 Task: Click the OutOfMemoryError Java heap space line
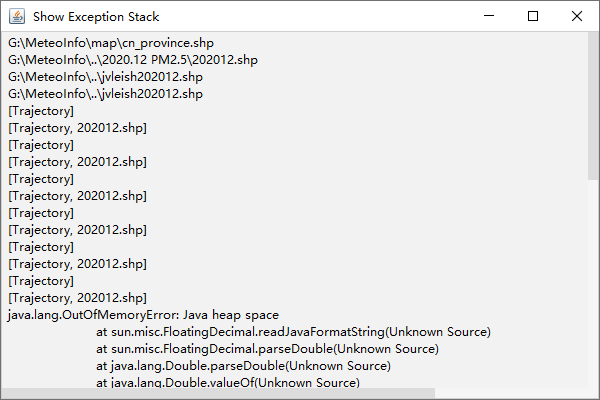tap(143, 315)
